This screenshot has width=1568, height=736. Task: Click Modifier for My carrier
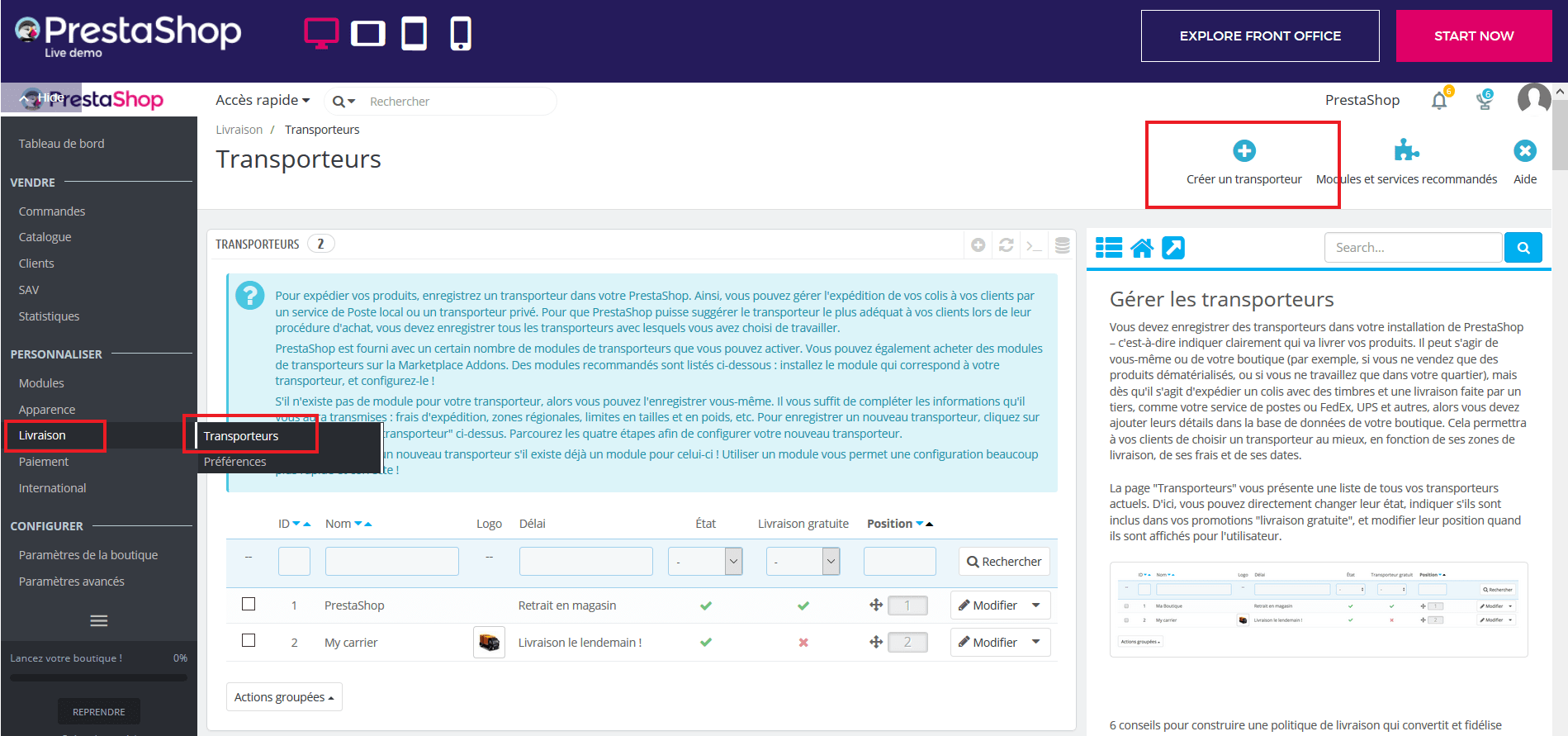[x=988, y=642]
